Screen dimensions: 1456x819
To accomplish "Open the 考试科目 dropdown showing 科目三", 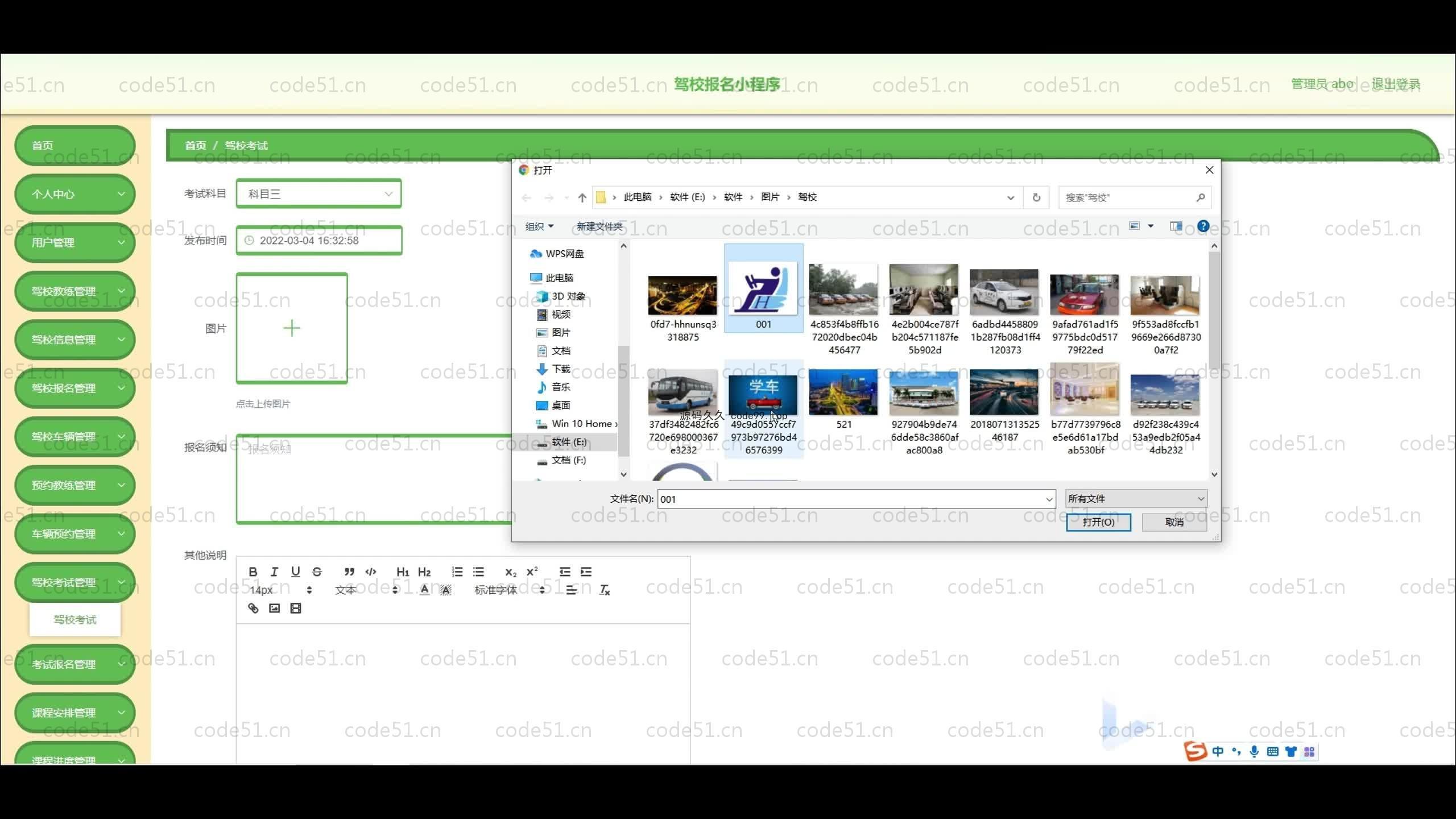I will [319, 193].
